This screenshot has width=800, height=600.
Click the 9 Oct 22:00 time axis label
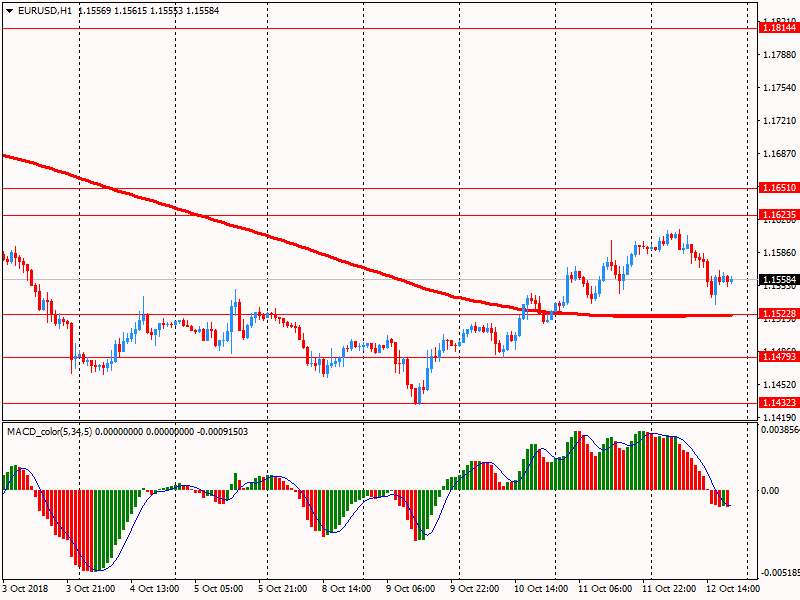point(475,589)
